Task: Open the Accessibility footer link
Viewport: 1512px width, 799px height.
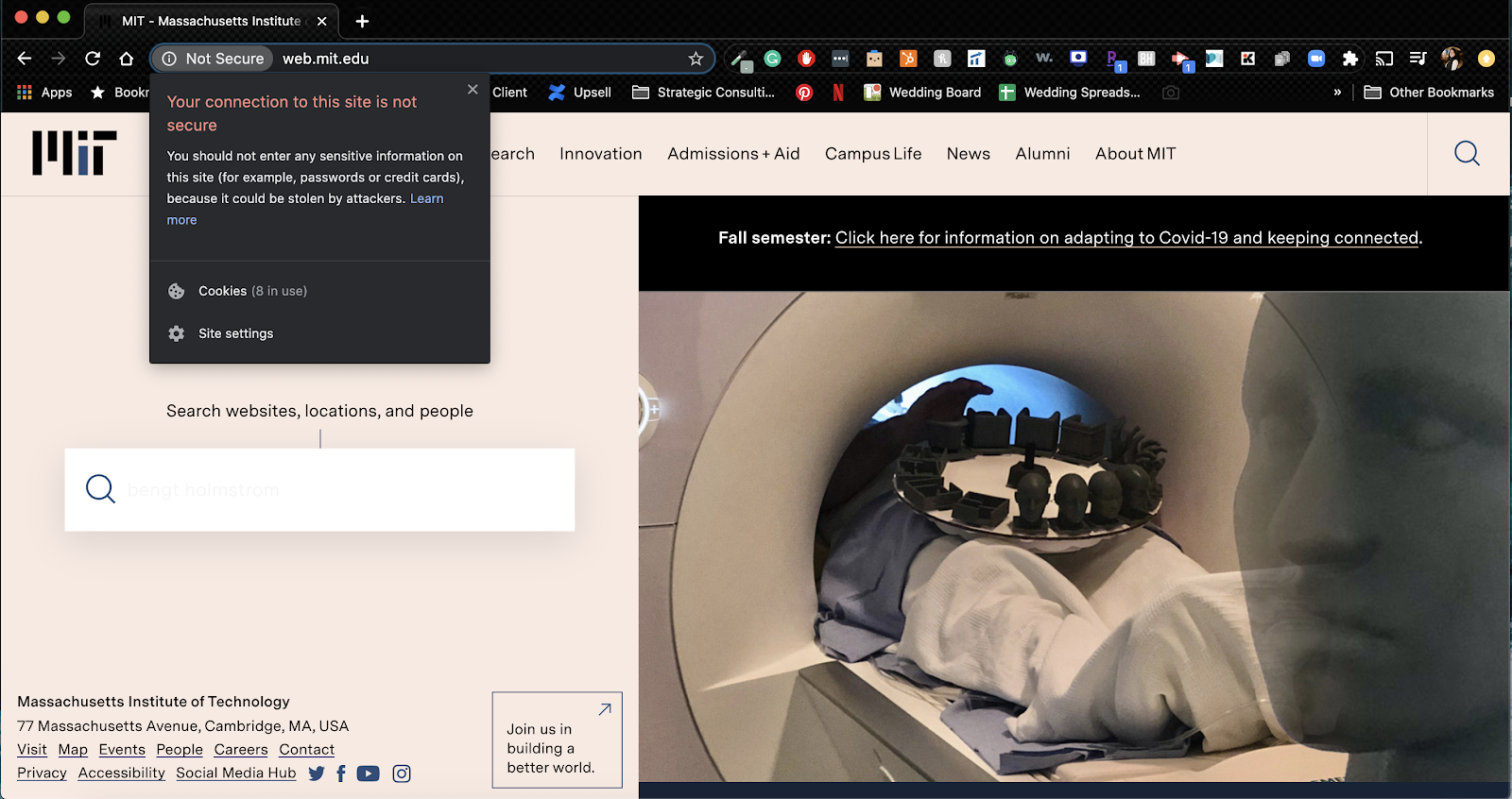Action: click(122, 773)
